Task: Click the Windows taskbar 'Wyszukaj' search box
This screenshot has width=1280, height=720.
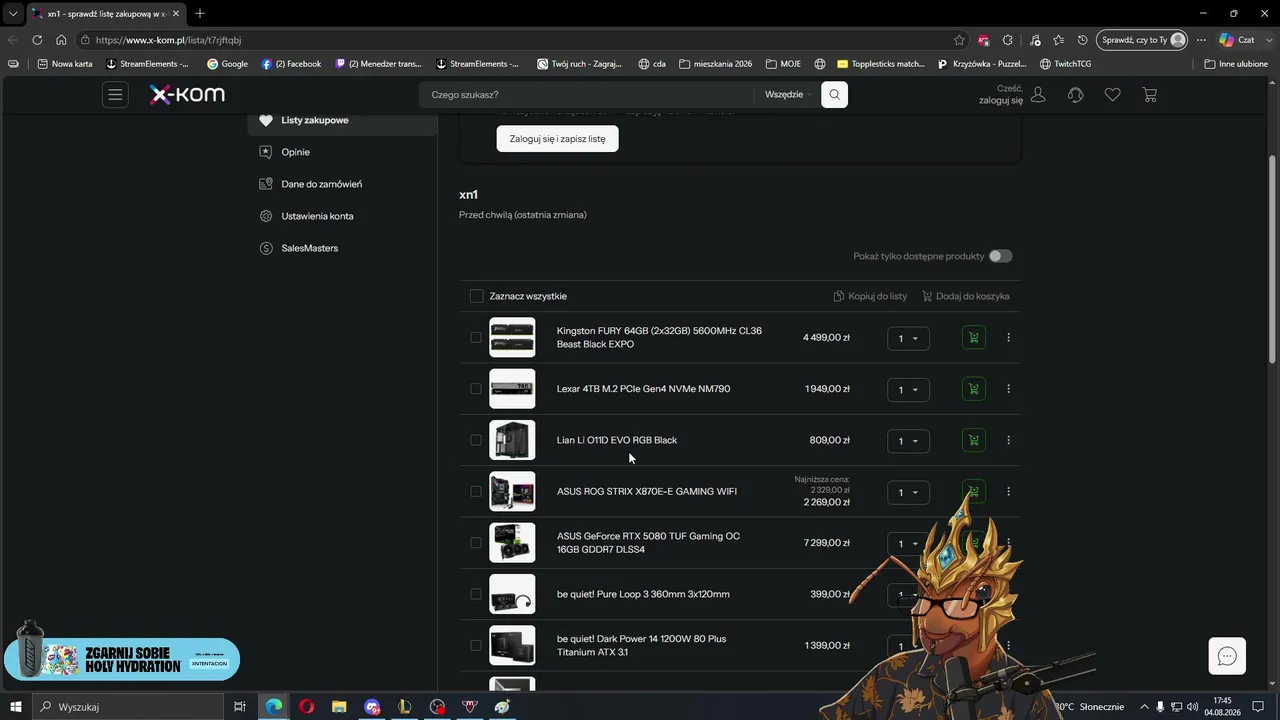Action: click(x=128, y=707)
